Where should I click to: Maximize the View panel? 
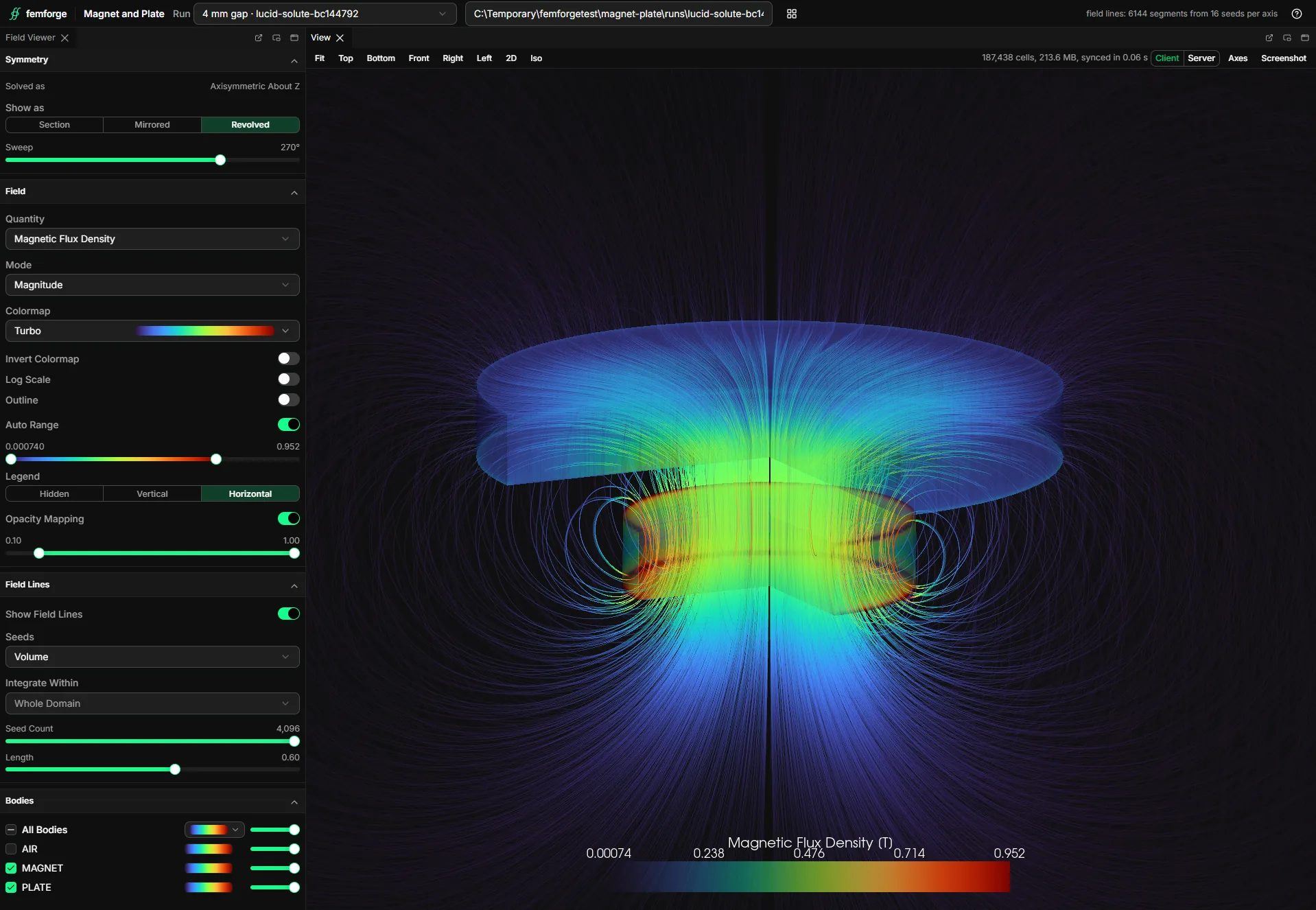[1305, 38]
